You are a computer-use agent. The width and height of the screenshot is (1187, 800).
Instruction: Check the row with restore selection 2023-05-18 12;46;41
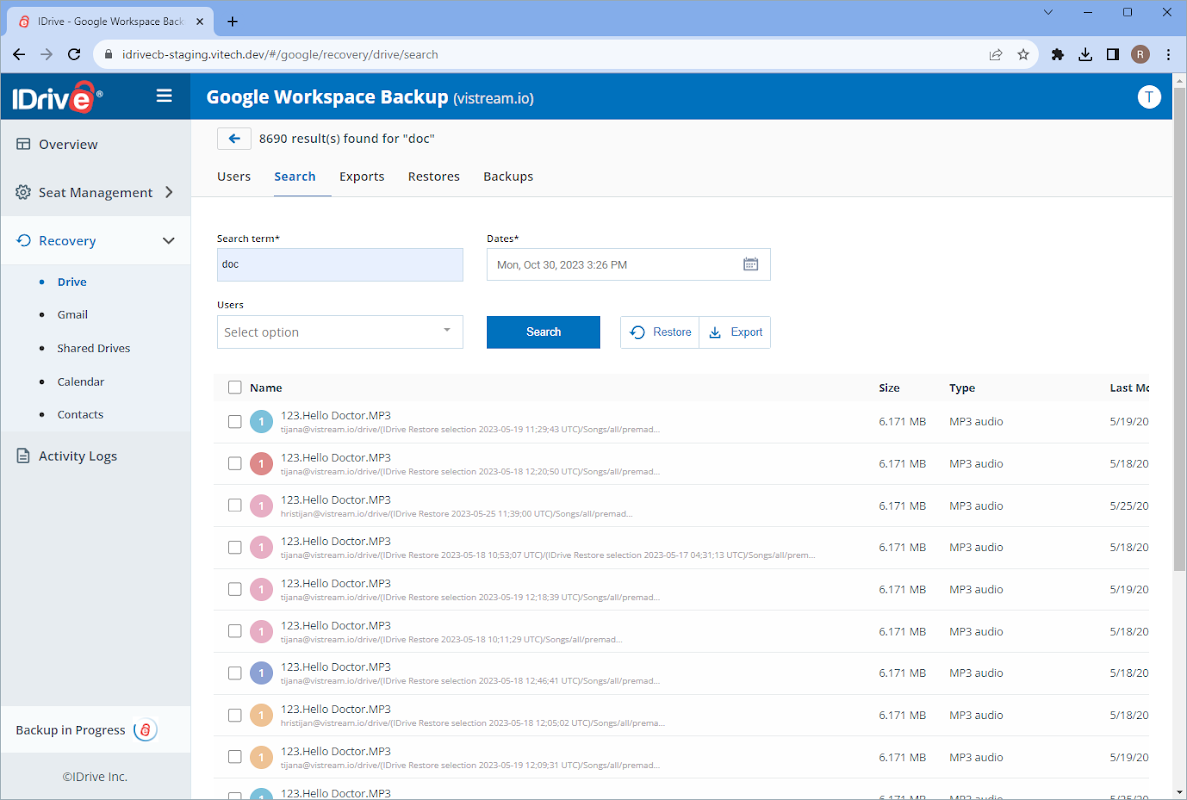click(235, 673)
